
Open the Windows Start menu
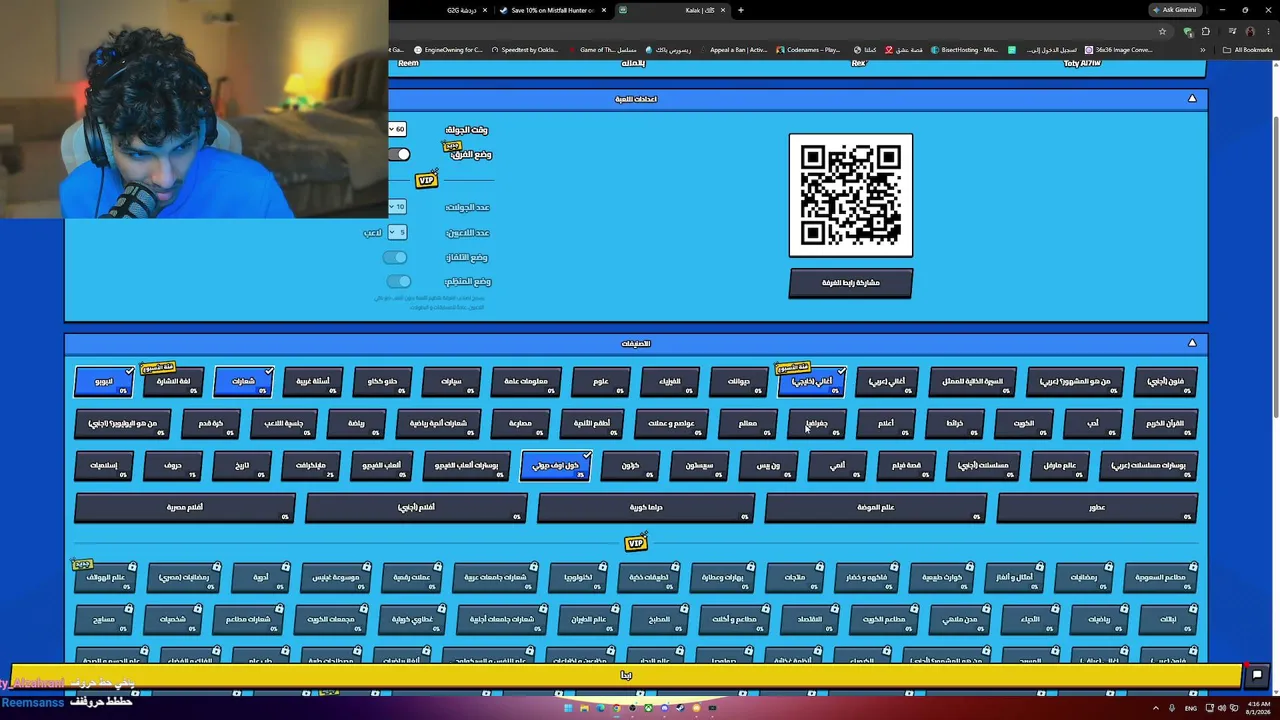[x=568, y=708]
